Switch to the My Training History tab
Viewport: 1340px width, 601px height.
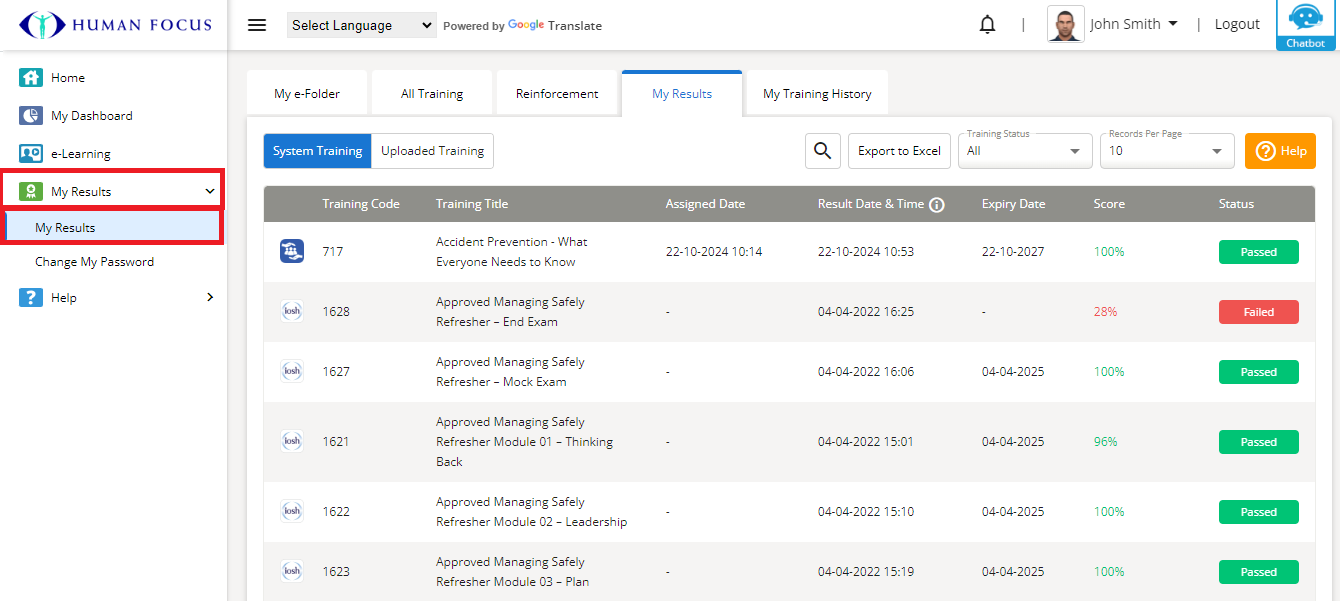pos(817,94)
